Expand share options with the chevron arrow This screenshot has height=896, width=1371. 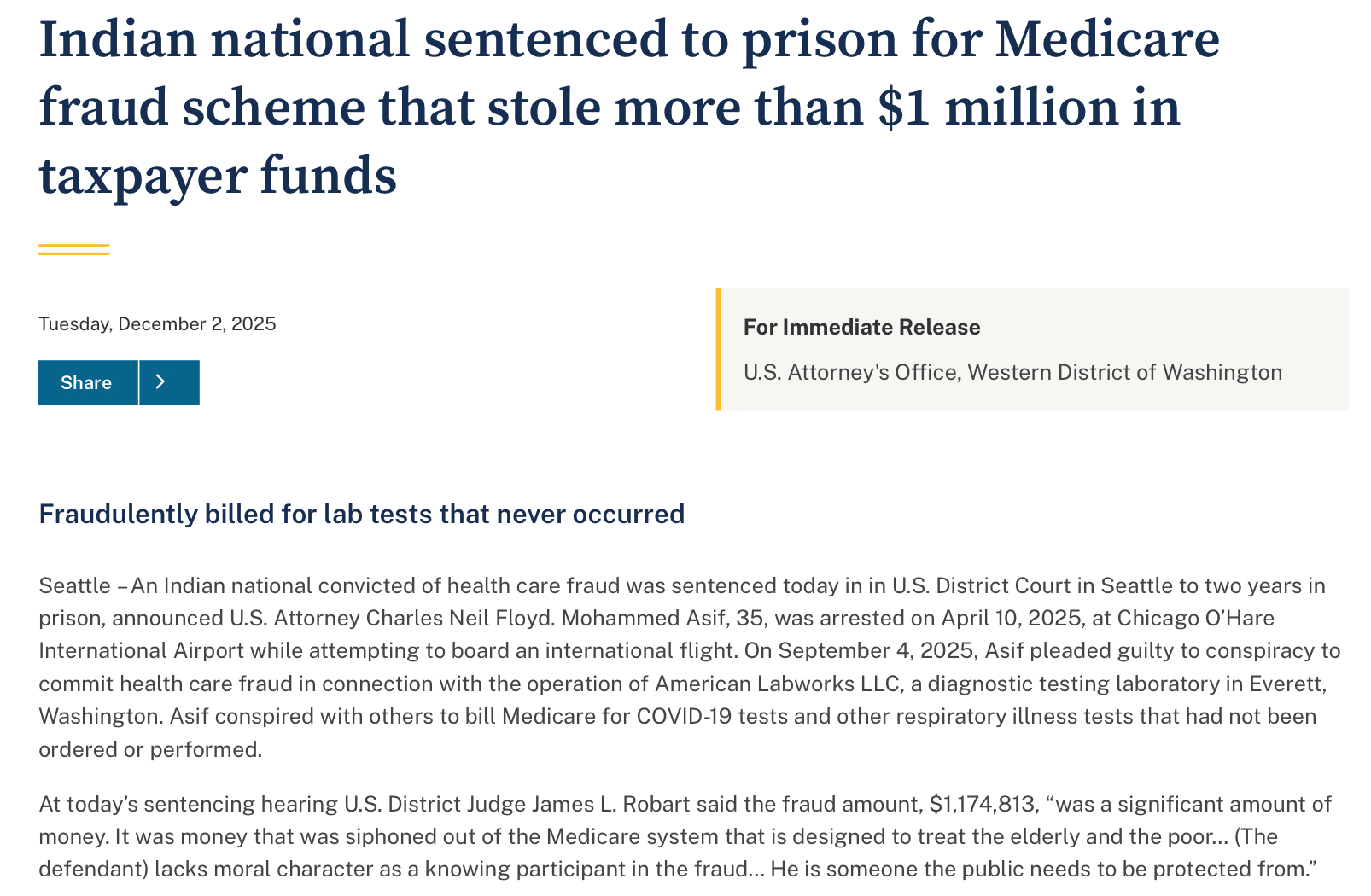click(169, 382)
